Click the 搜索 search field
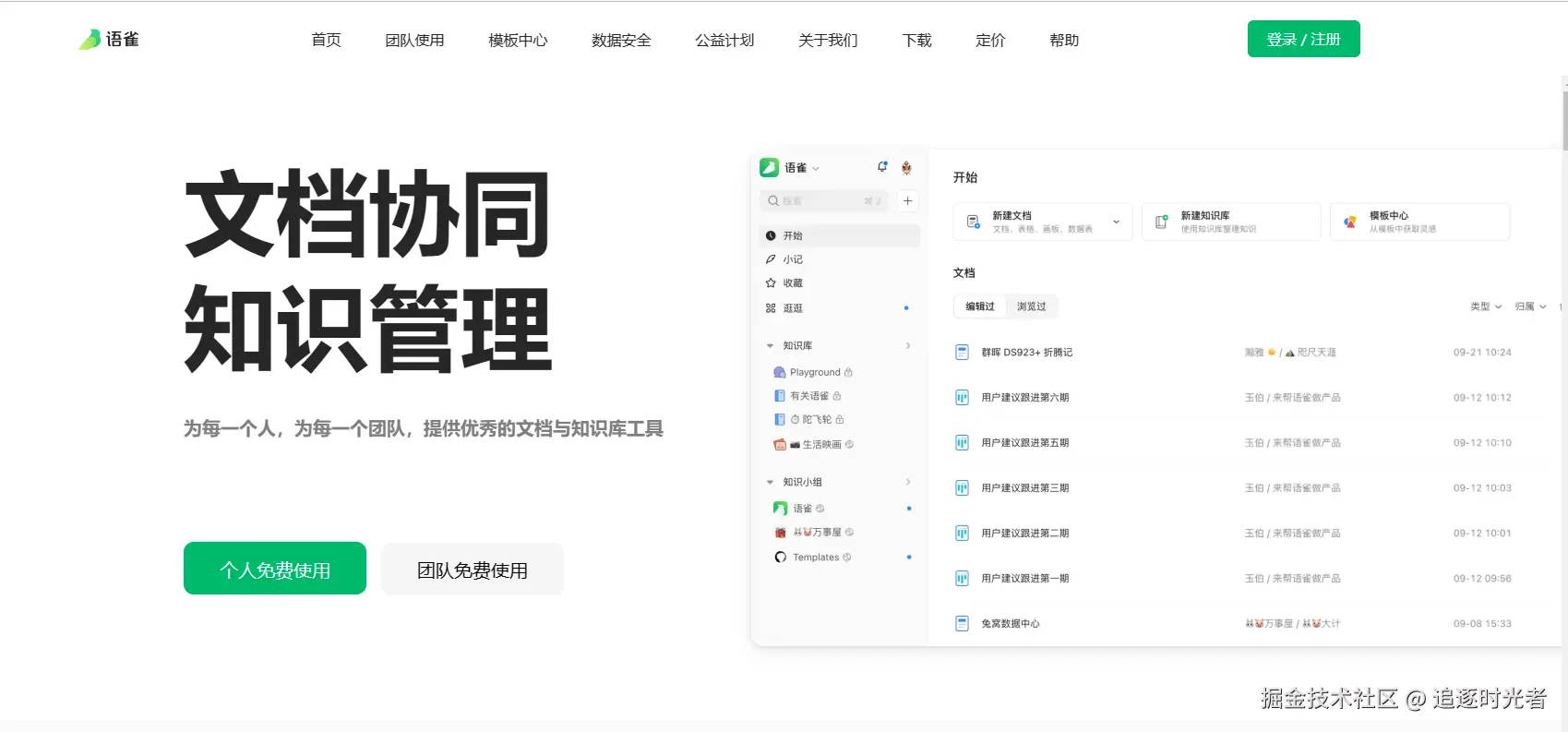 click(x=824, y=200)
